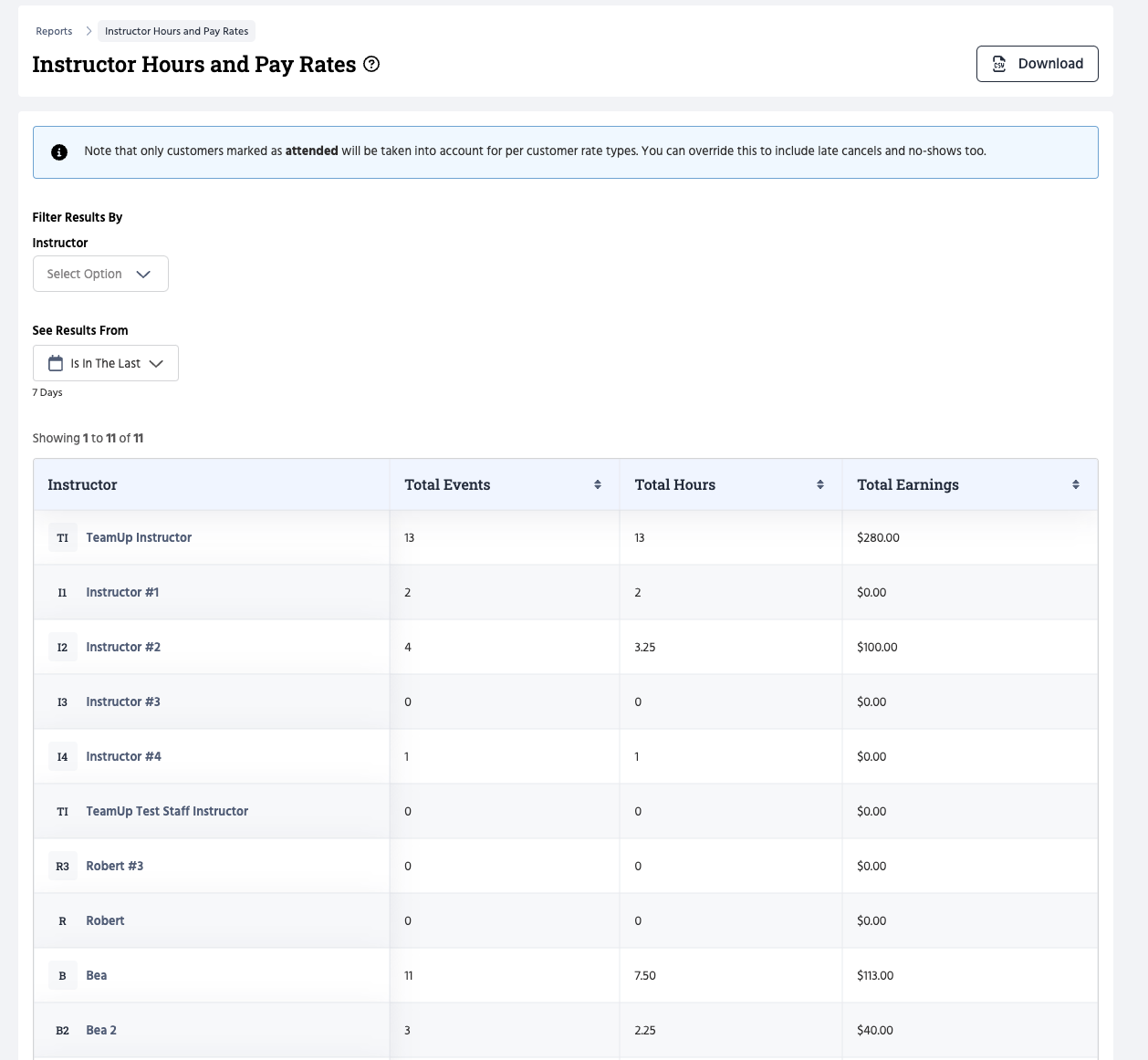Click the B avatar next to Bea

click(x=62, y=975)
